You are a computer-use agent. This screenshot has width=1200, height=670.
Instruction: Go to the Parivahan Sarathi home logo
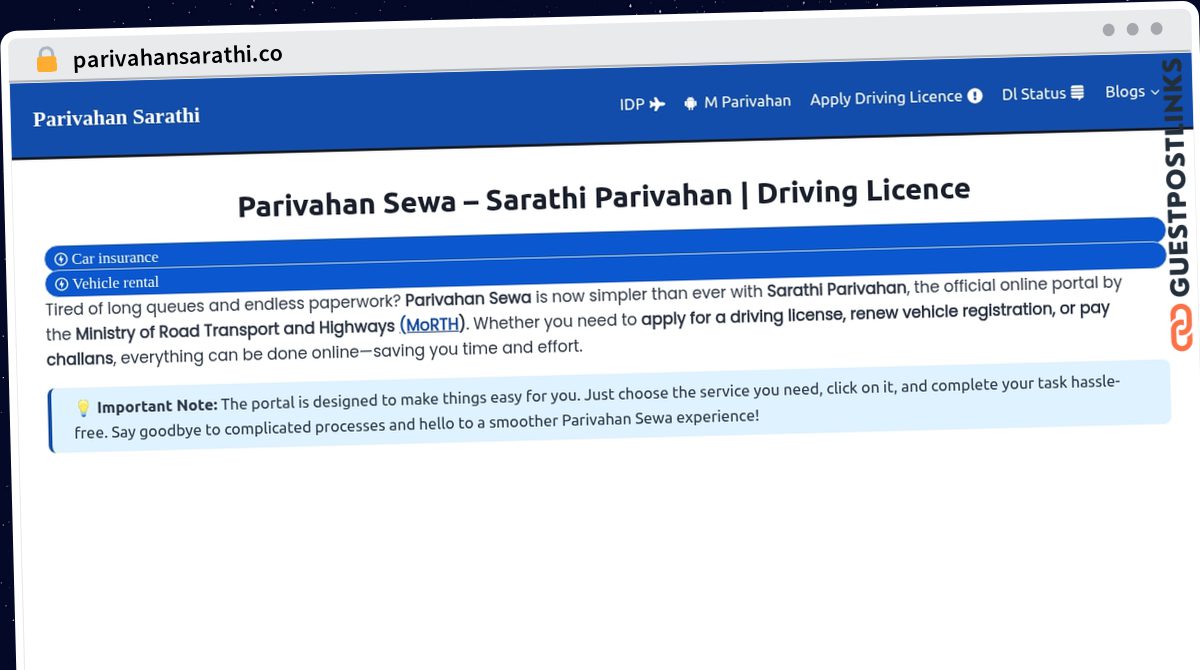pos(116,117)
